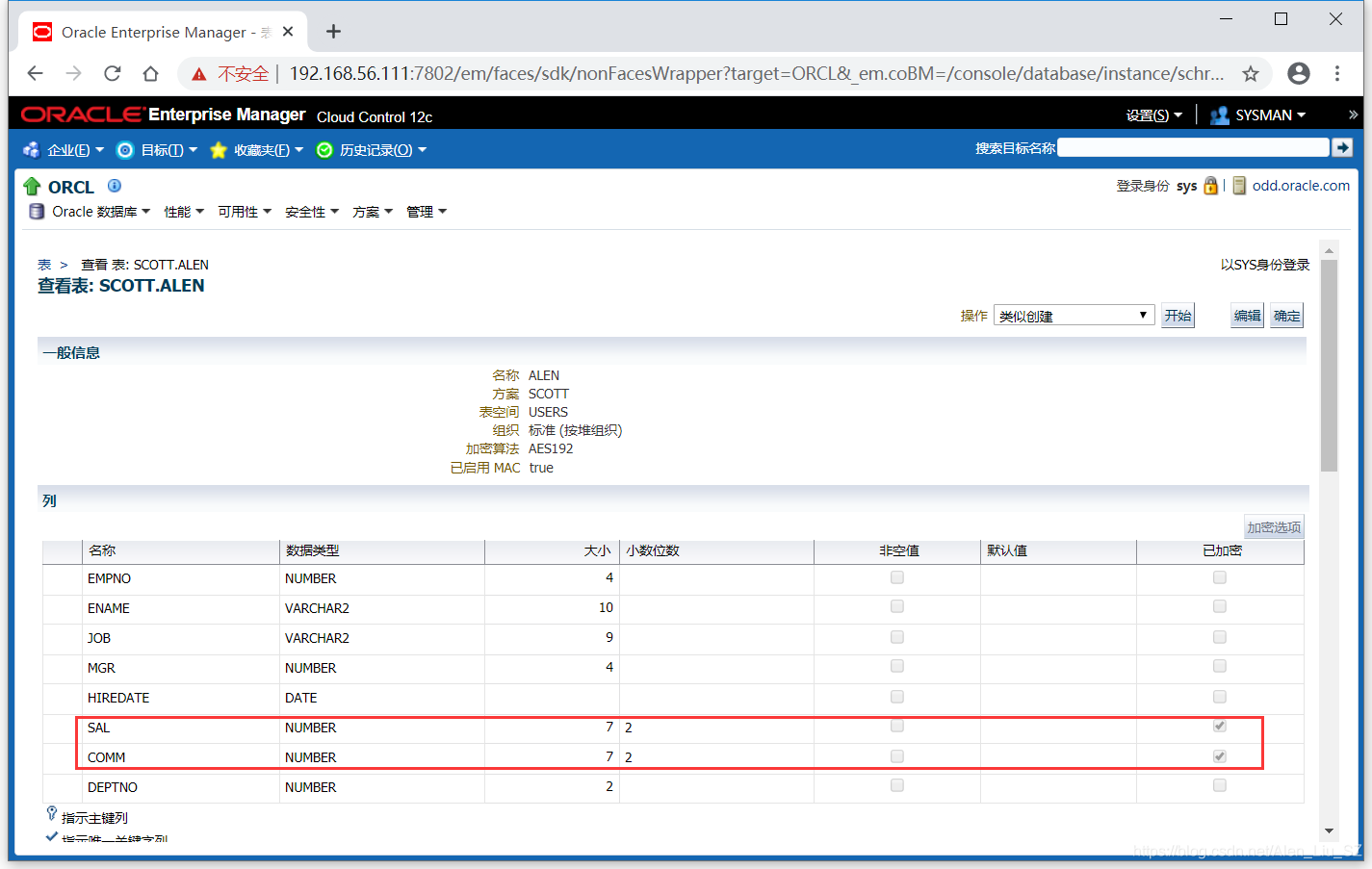Go forward with the browser forward arrow

click(x=74, y=73)
